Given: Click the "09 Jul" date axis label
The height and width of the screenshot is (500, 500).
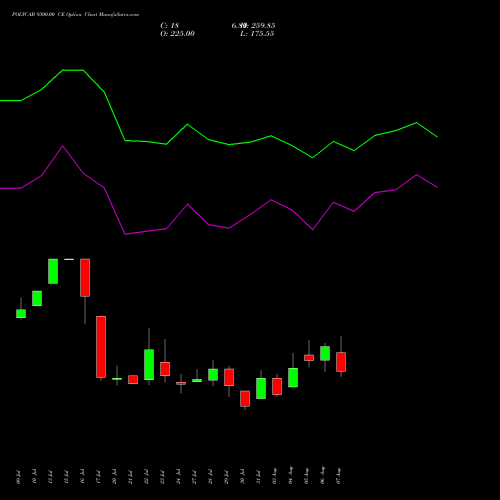Looking at the screenshot, I should [18, 477].
